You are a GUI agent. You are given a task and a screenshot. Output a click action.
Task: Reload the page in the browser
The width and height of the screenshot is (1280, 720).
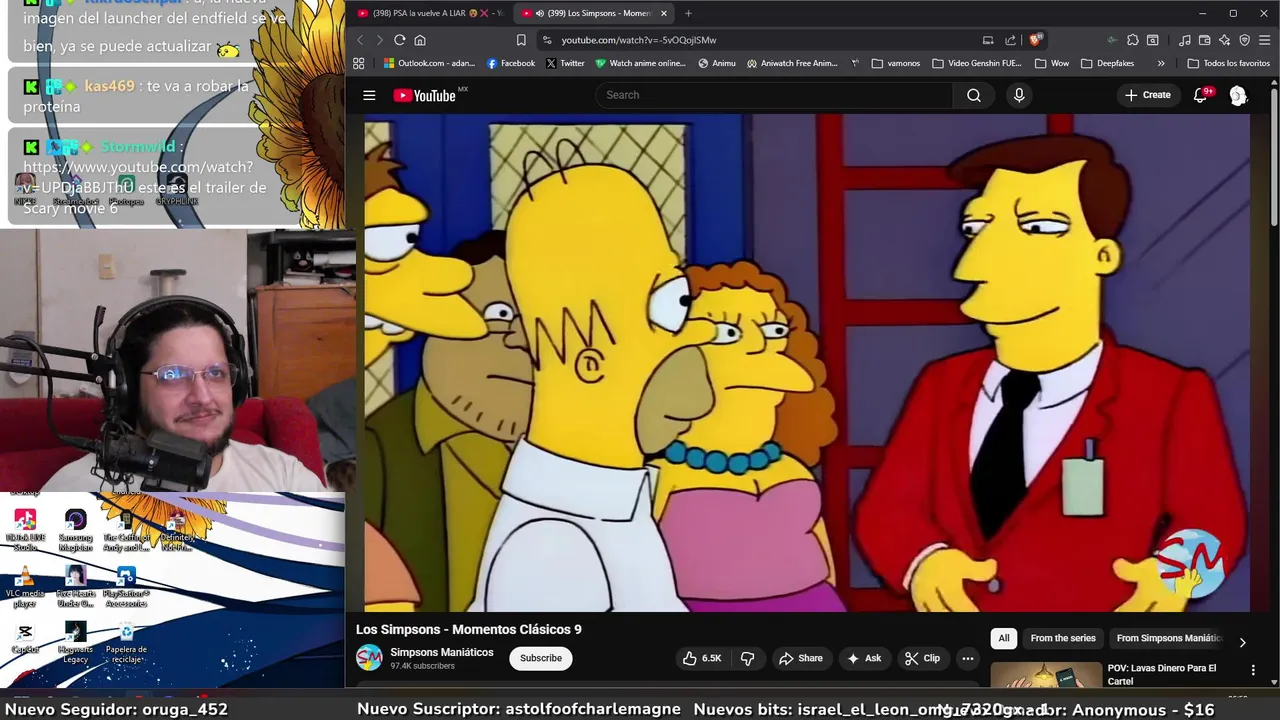pos(399,40)
